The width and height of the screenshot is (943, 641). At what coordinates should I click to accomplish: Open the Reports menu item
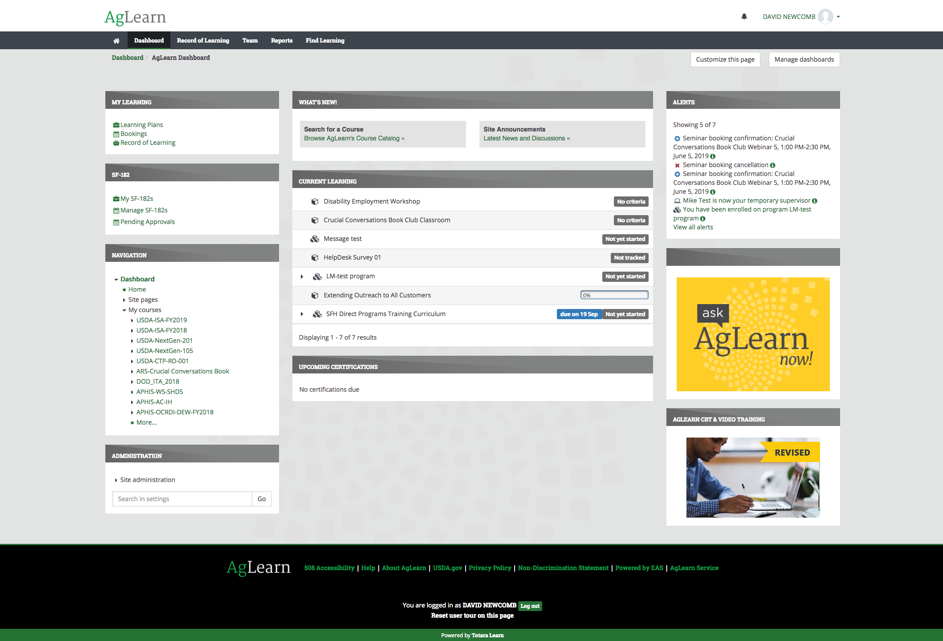(281, 40)
